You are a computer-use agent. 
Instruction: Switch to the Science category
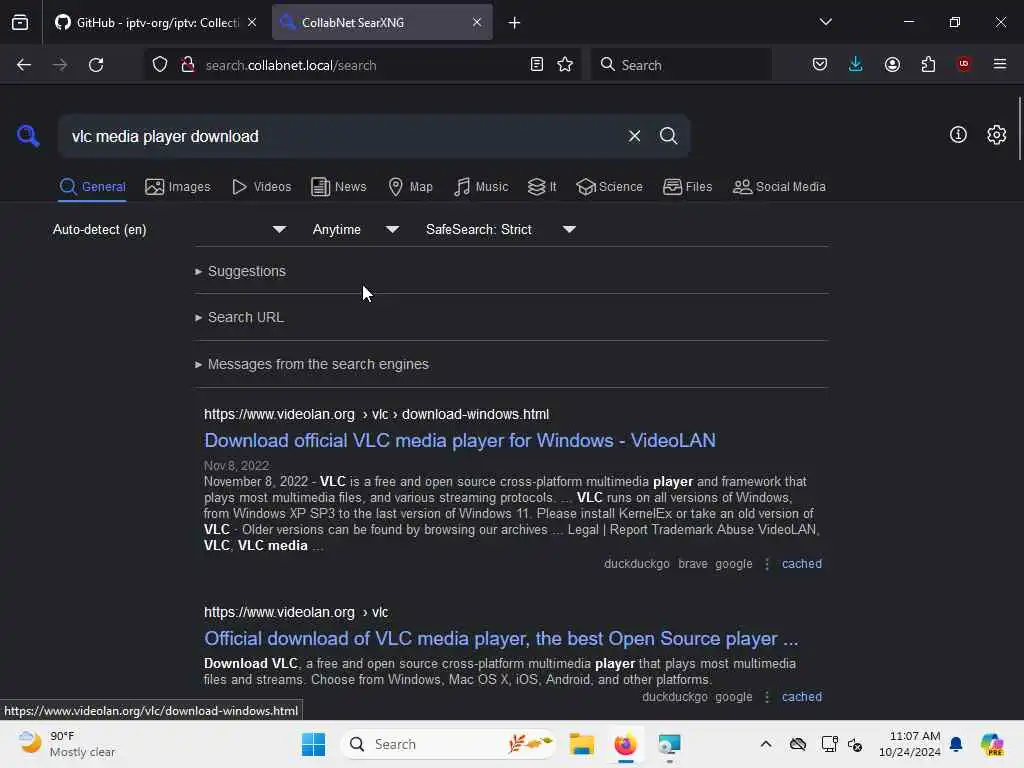609,187
